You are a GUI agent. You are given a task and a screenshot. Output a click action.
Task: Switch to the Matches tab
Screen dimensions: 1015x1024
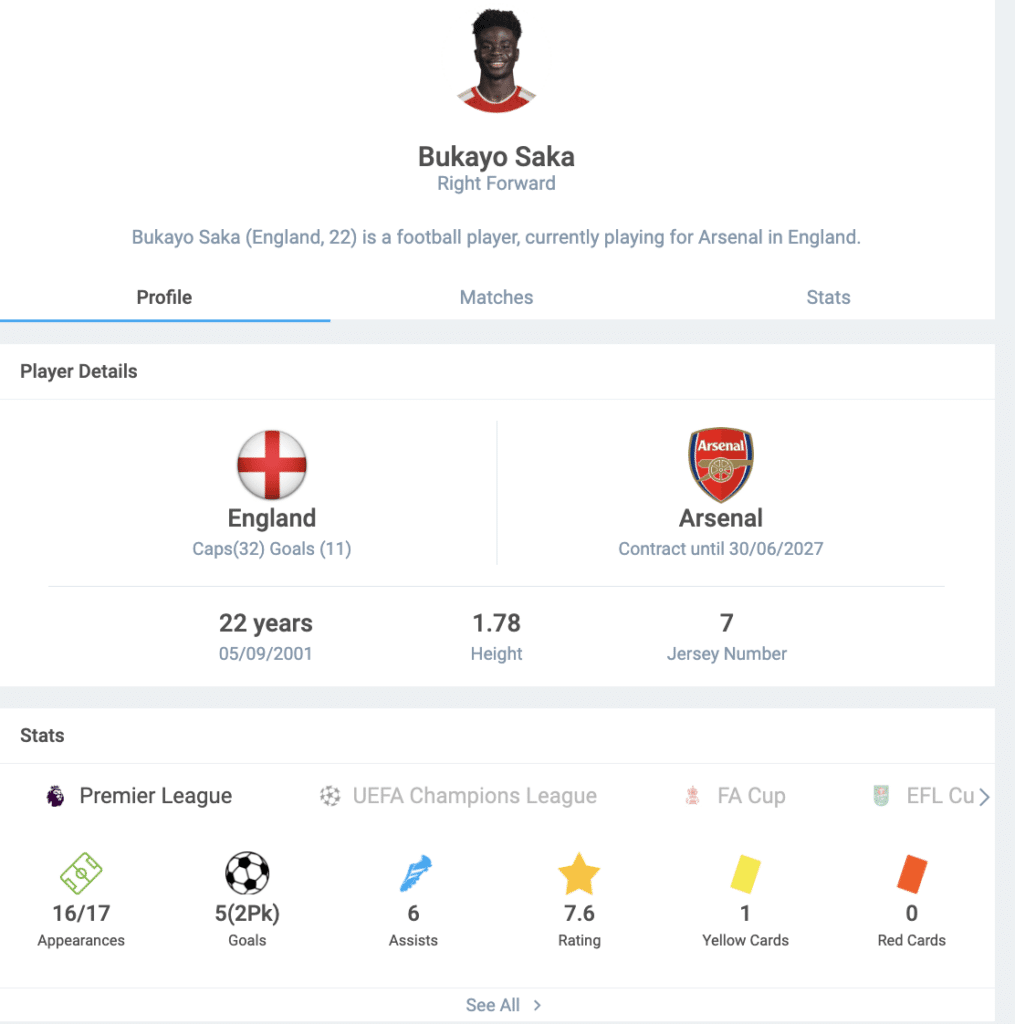tap(496, 297)
